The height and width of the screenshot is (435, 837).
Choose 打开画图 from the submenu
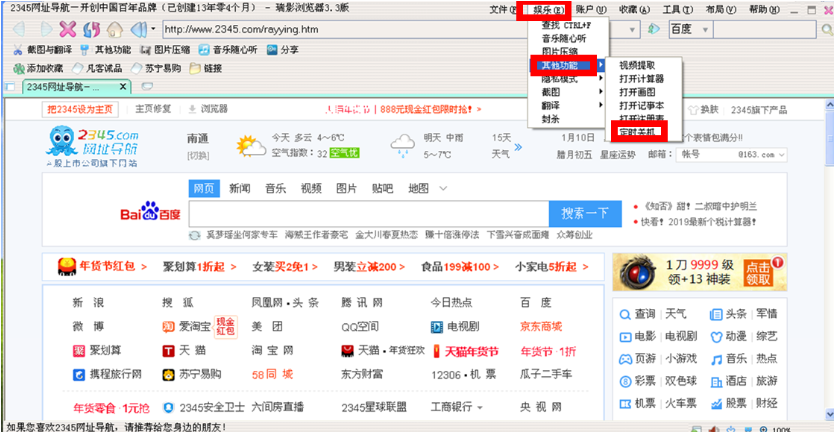pos(643,92)
